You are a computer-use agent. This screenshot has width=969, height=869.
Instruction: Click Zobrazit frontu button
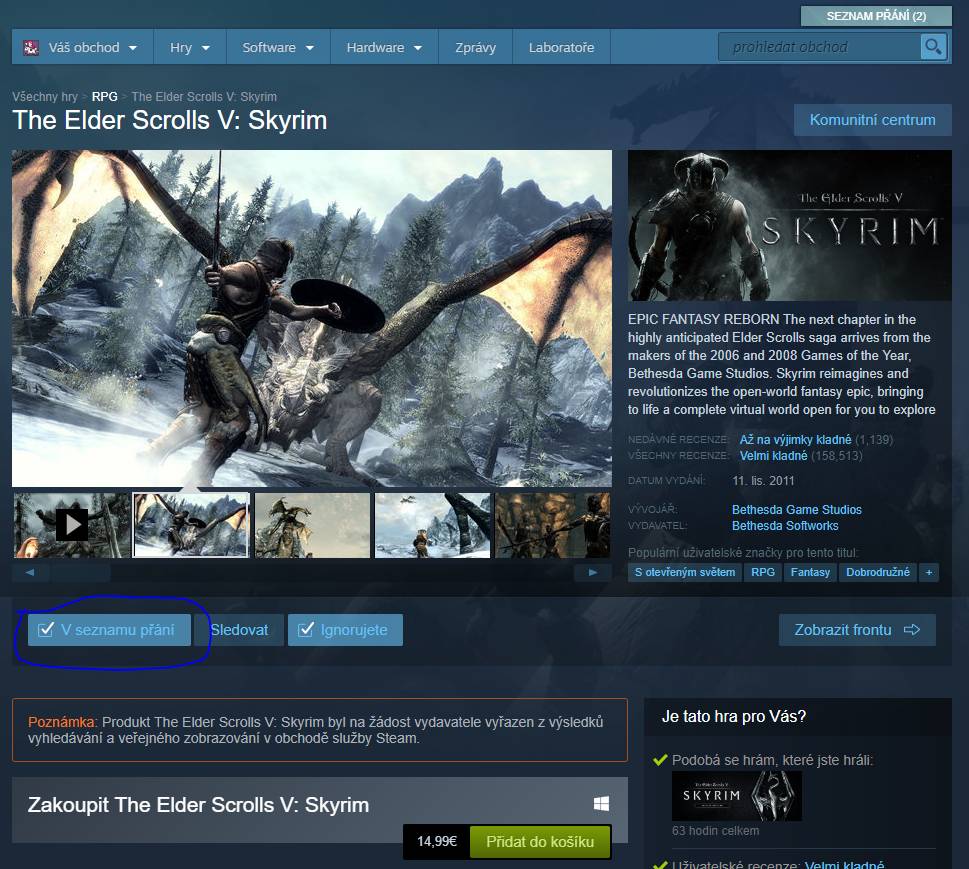coord(857,630)
